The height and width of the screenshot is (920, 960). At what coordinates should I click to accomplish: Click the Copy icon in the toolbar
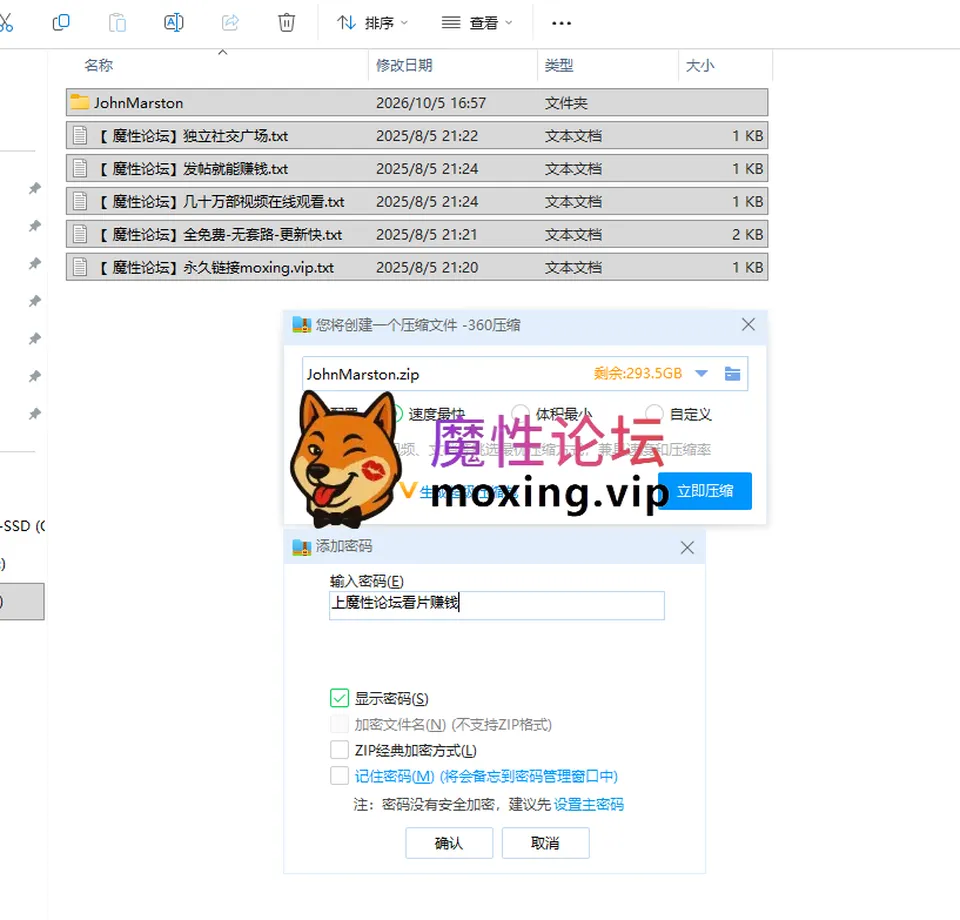[61, 23]
